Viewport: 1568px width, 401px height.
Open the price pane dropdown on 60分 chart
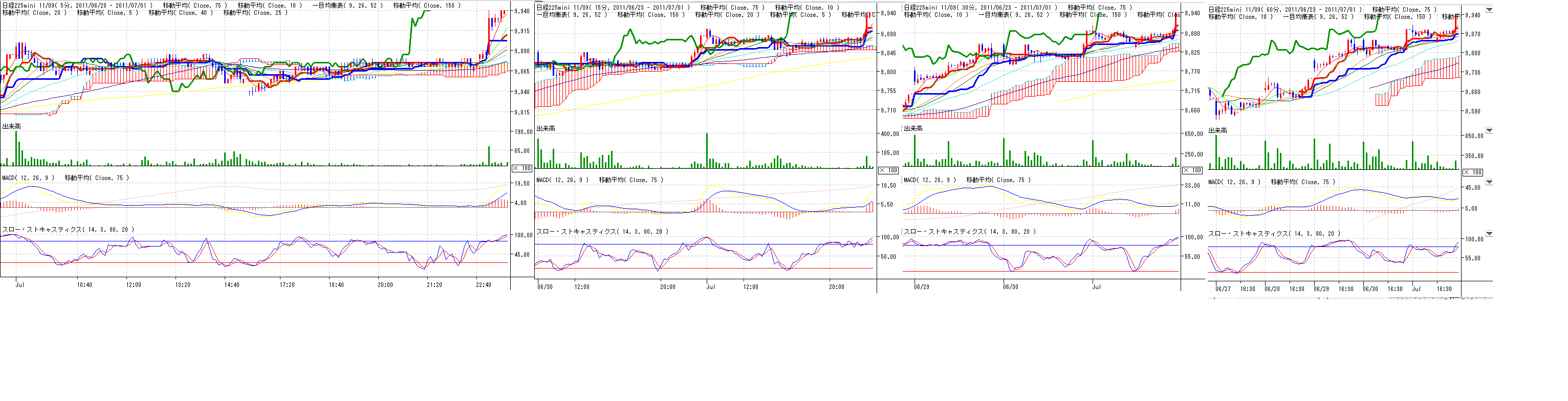coord(1490,10)
